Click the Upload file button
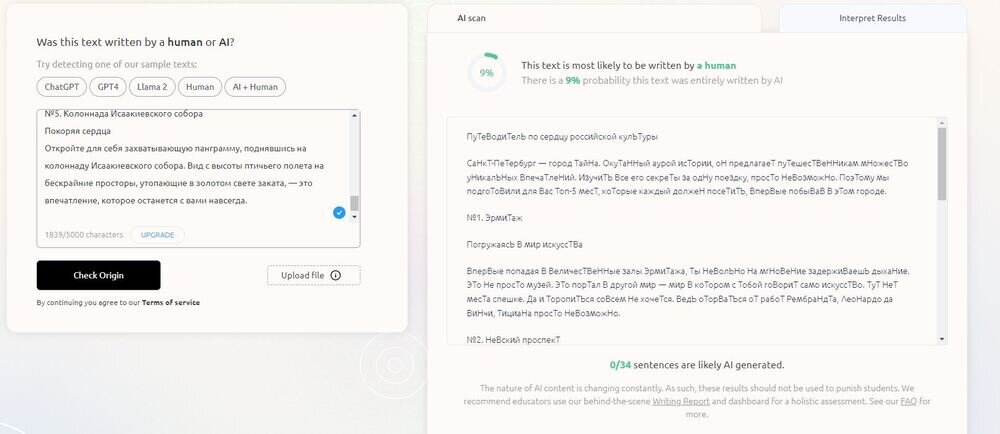 [313, 275]
